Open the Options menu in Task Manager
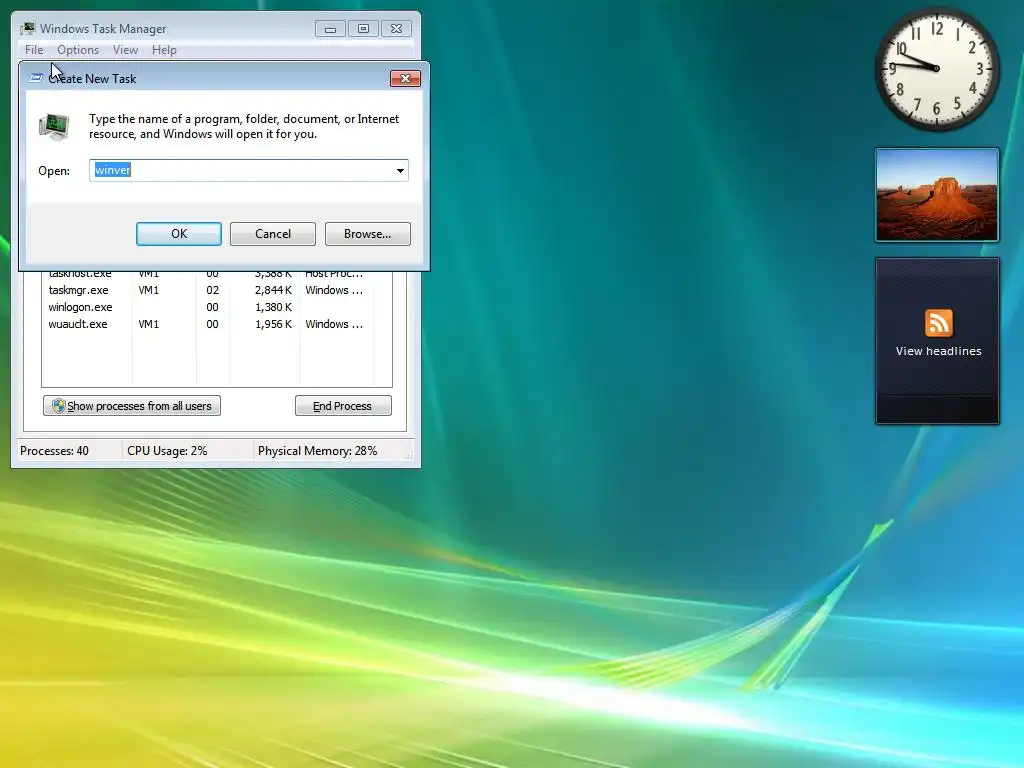Screen dimensions: 1024x768 (78, 50)
